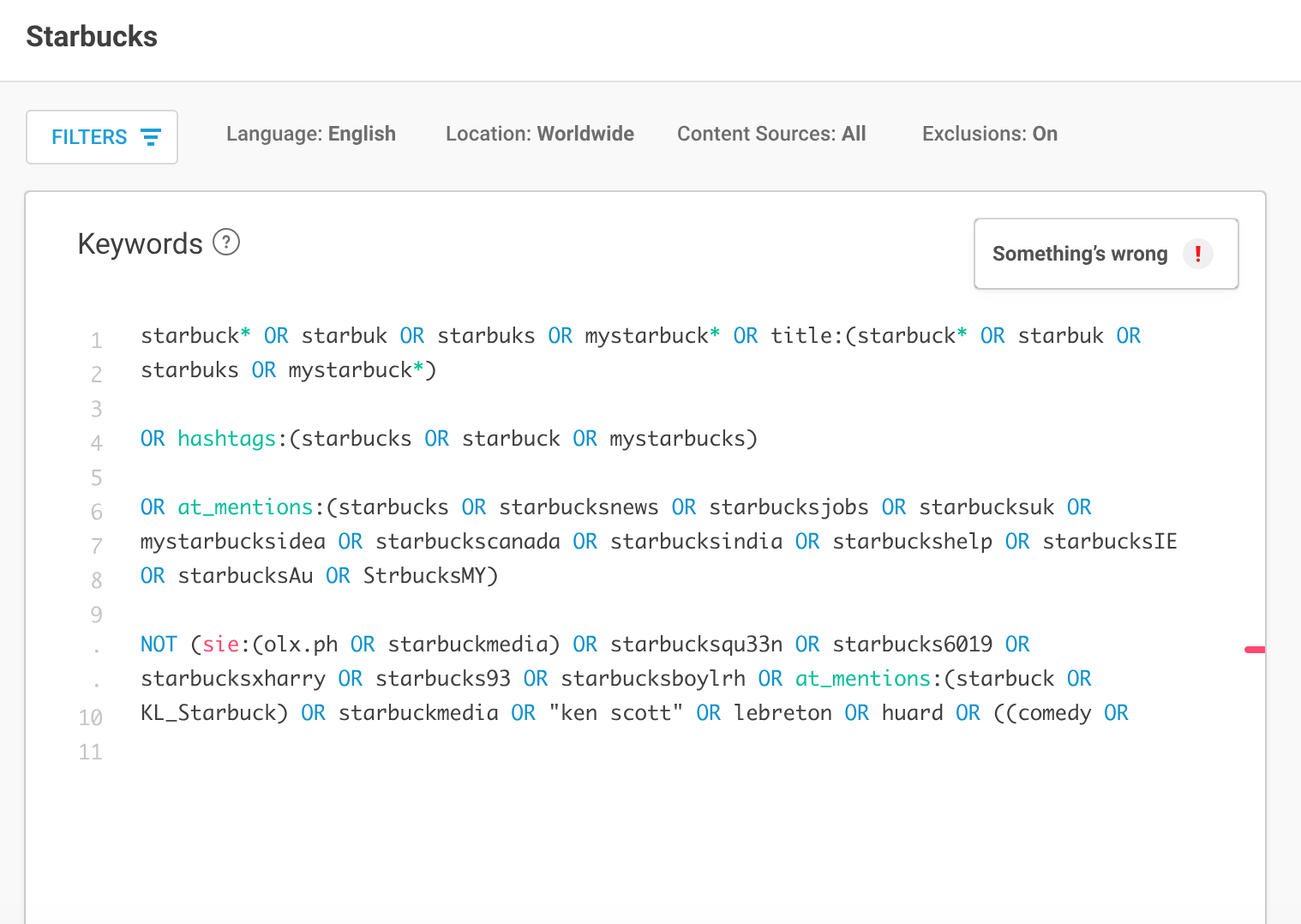Click the keyword 'starbucksboylrh'
Viewport: 1301px width, 924px height.
coord(653,679)
